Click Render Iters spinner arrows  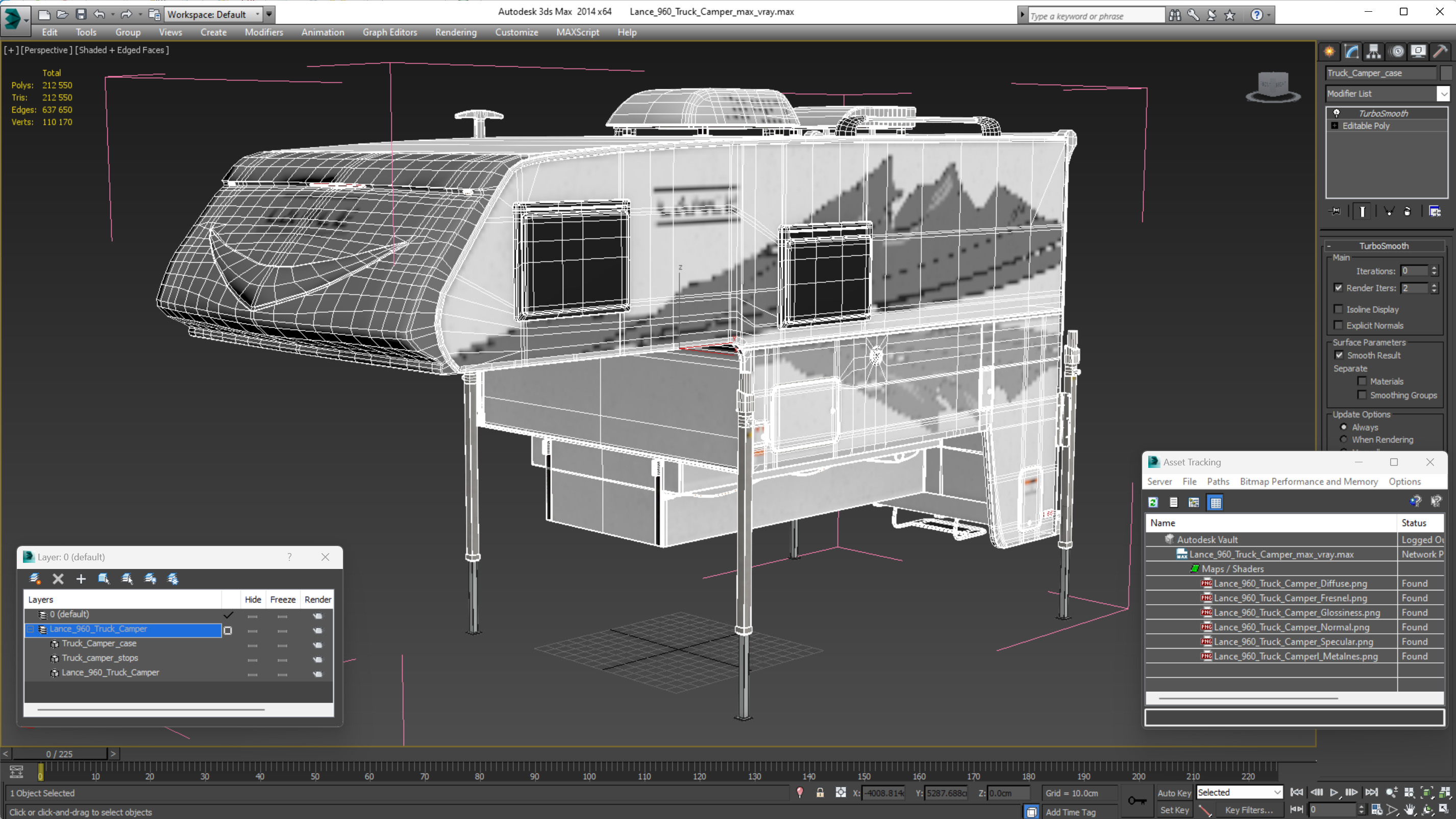tap(1434, 288)
